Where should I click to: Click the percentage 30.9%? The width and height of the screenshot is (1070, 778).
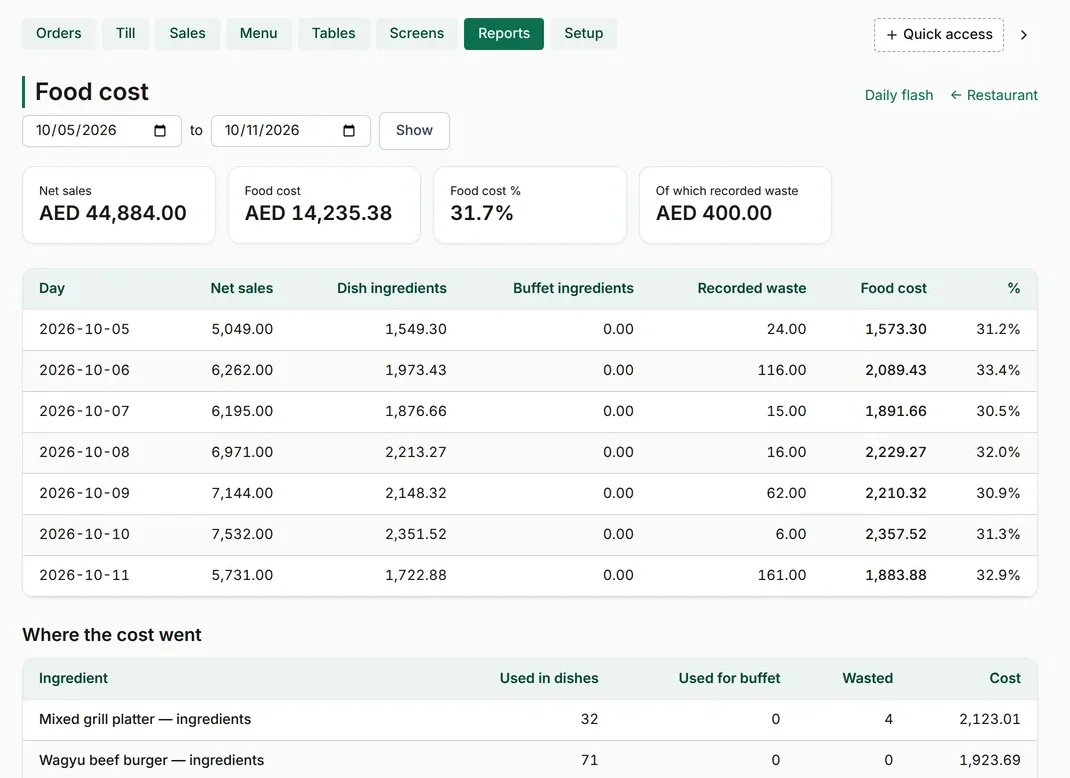click(998, 493)
